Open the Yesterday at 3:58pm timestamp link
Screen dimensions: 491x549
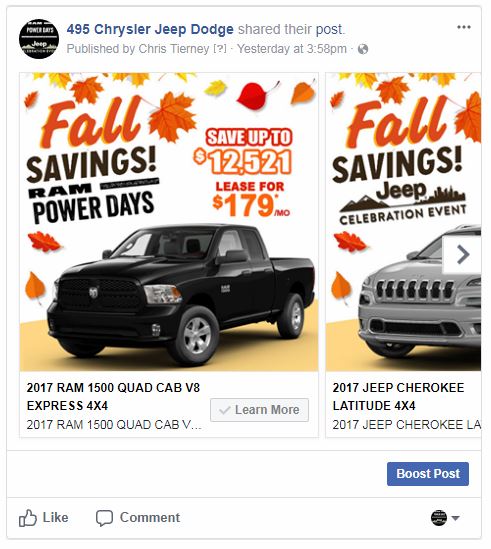pos(292,49)
